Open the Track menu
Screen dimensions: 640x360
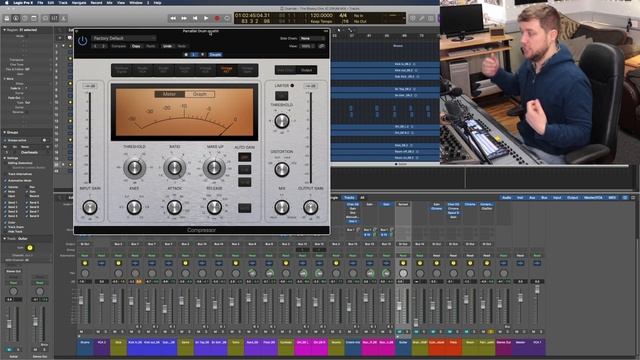[x=63, y=2]
